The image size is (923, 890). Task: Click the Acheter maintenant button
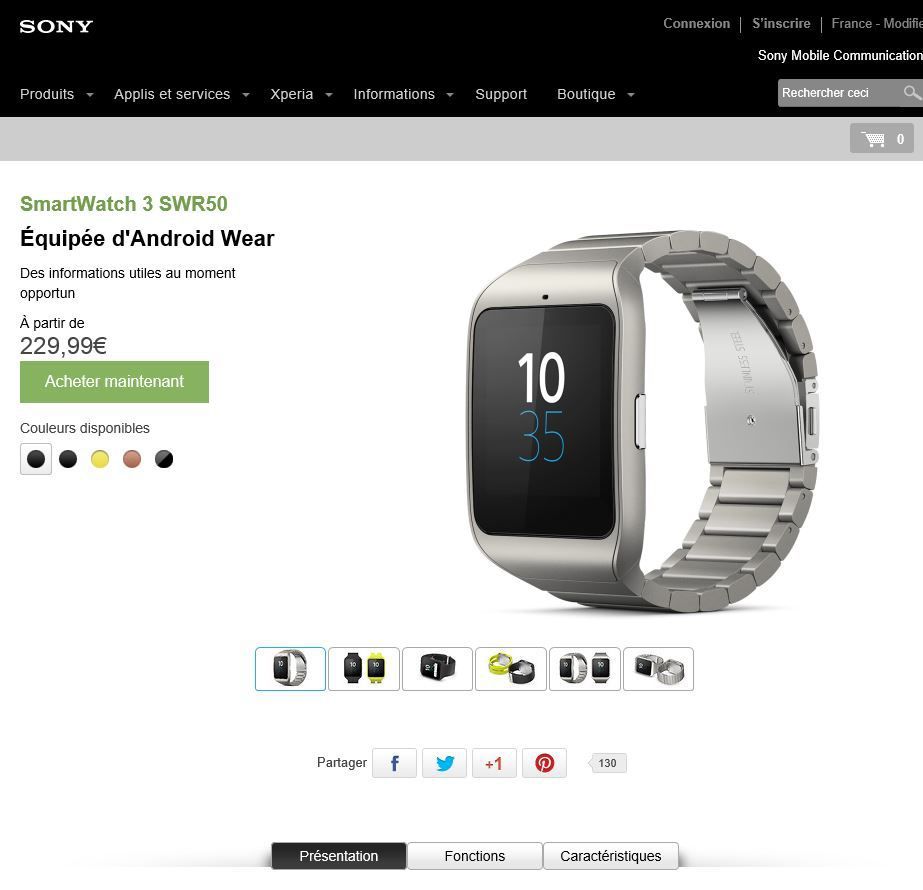click(114, 381)
